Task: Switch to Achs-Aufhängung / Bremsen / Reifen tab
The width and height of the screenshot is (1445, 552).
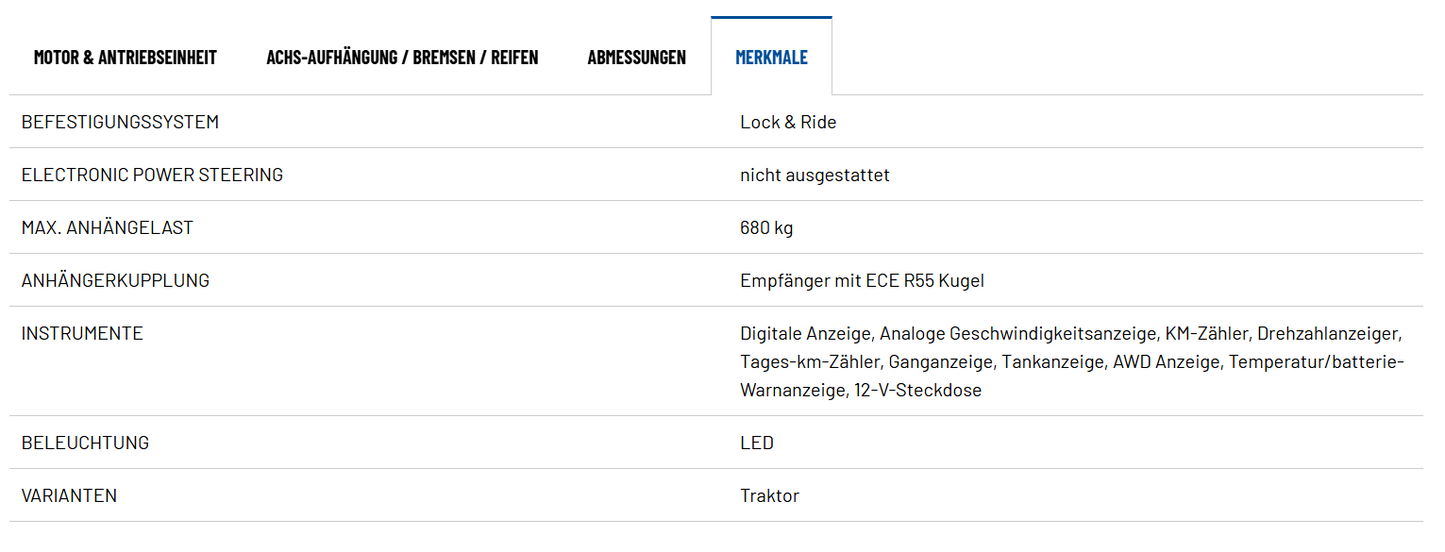Action: pos(402,57)
